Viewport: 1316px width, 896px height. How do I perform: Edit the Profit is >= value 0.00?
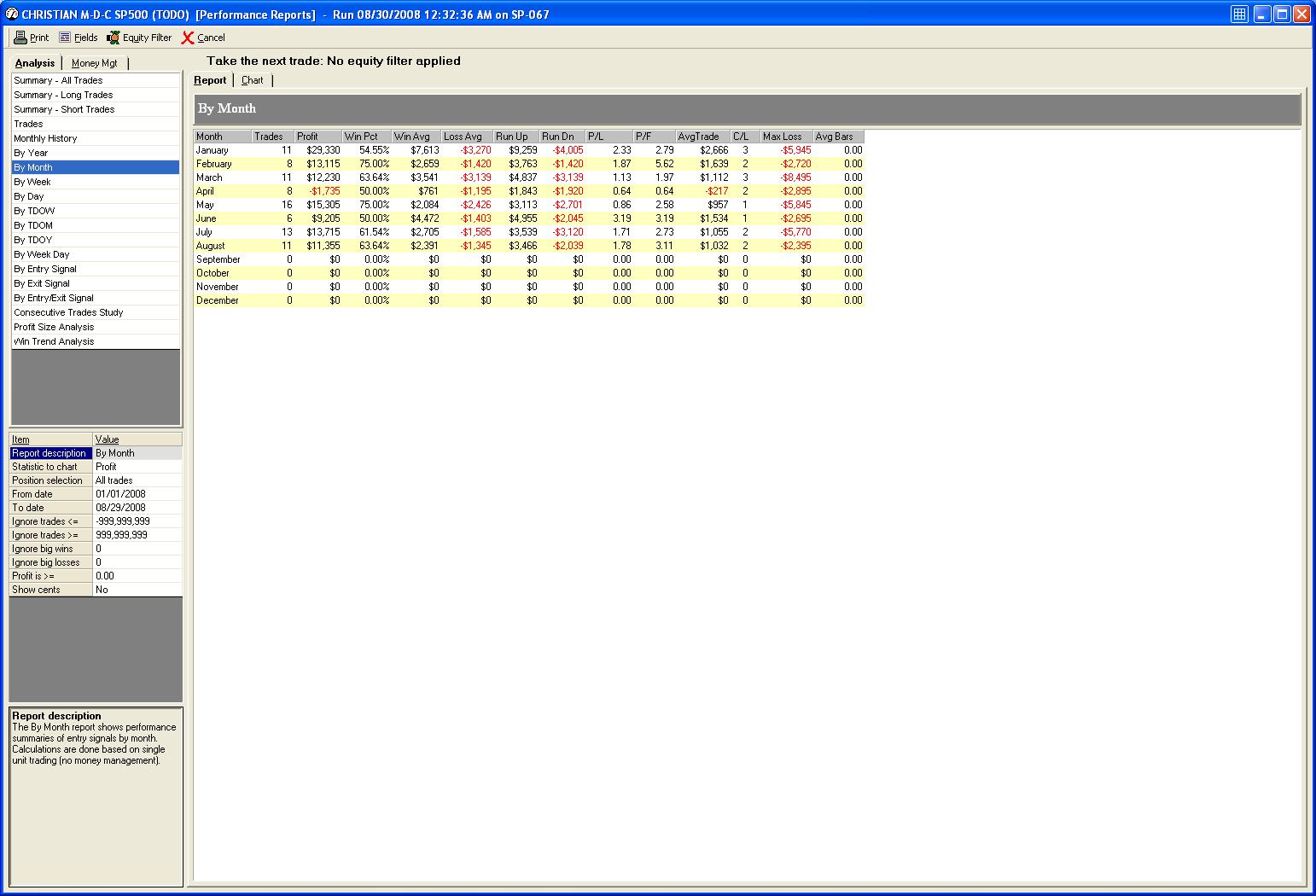pyautogui.click(x=137, y=576)
